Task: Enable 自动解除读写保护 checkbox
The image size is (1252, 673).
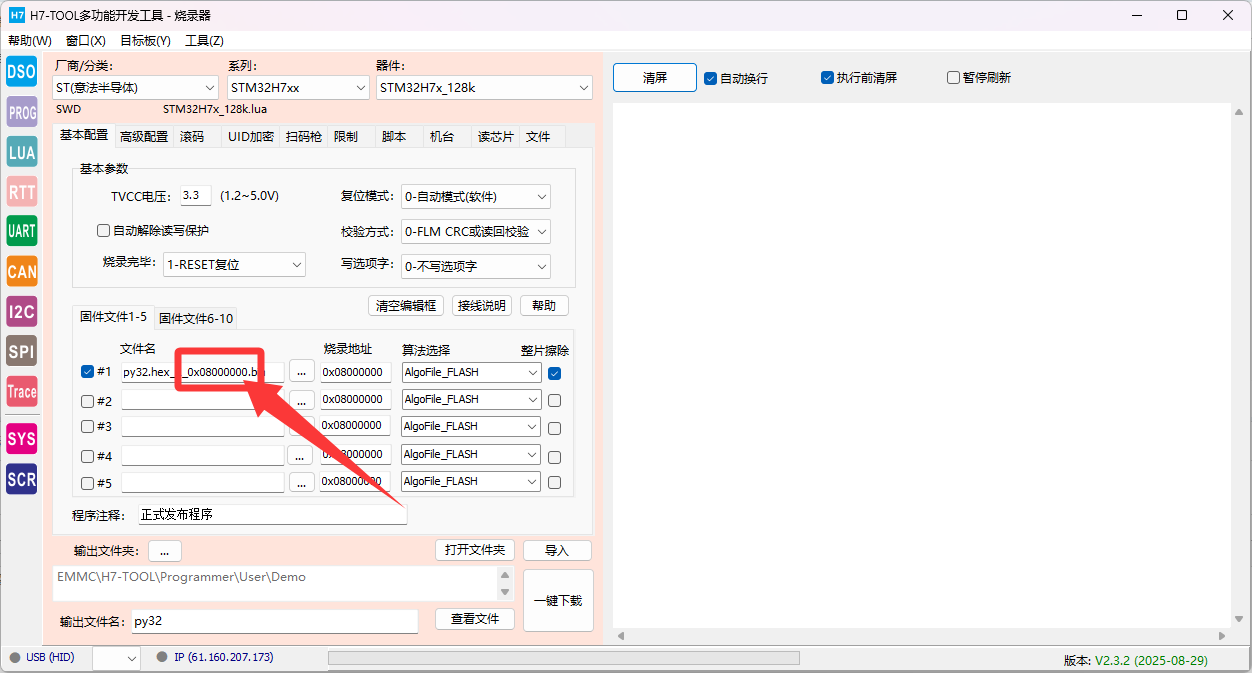Action: (x=103, y=231)
